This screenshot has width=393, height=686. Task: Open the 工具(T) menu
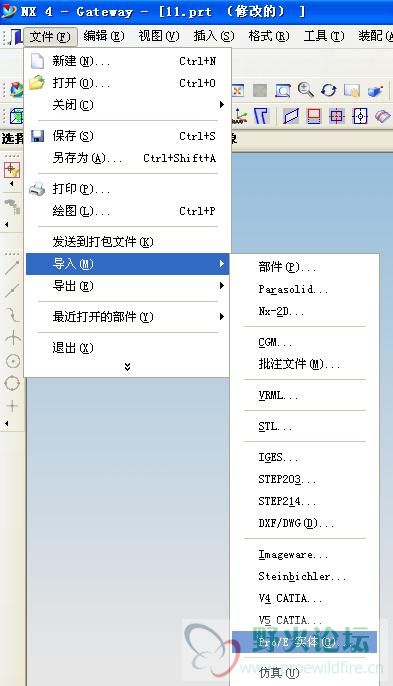pos(324,36)
